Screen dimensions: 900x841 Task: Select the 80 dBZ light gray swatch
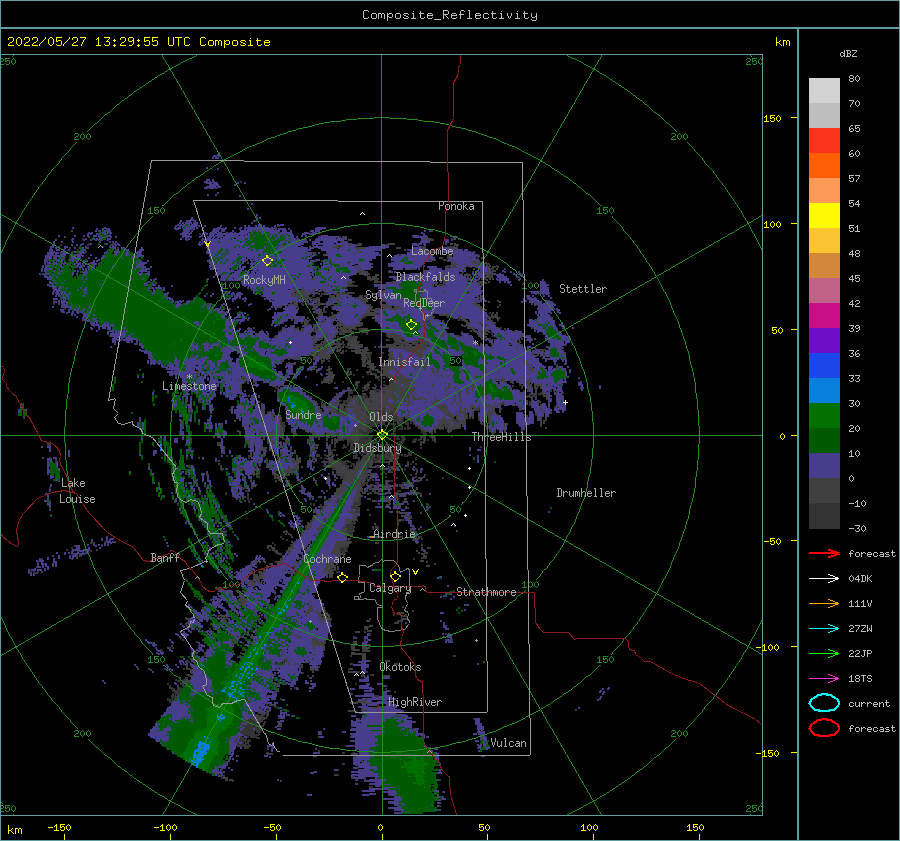click(824, 91)
